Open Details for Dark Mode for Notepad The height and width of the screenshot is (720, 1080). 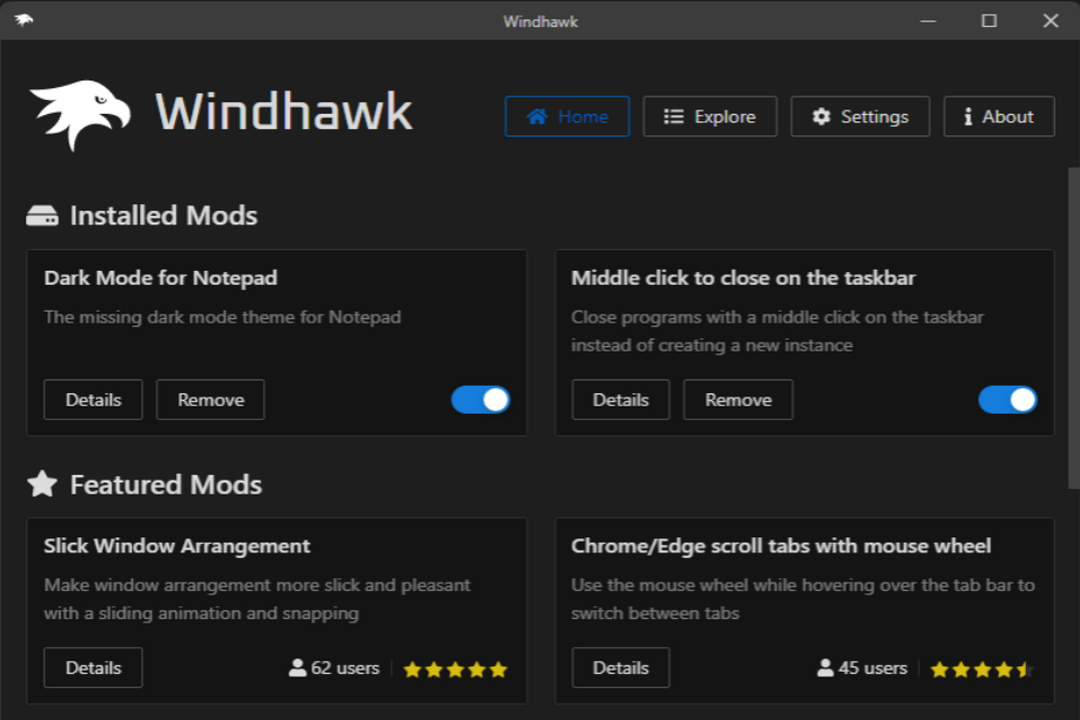93,399
